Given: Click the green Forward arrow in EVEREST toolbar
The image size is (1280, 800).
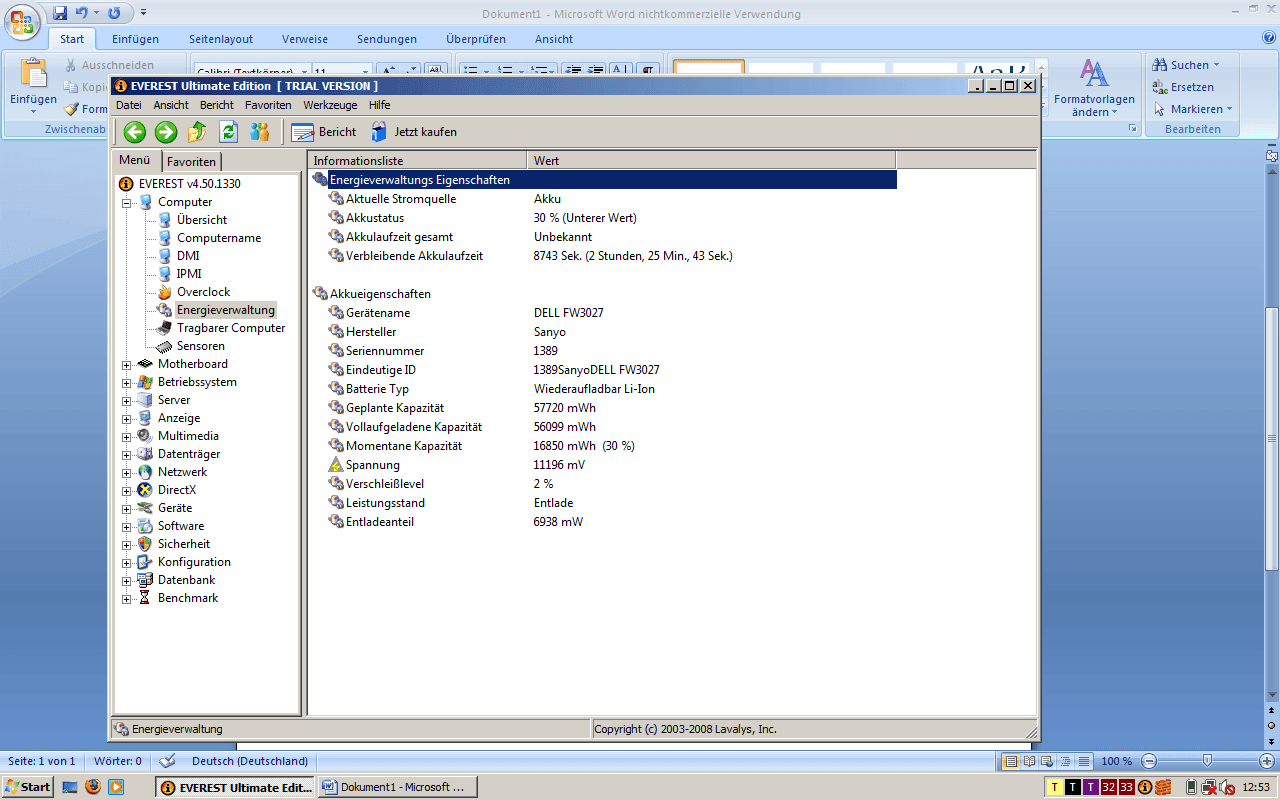Looking at the screenshot, I should pyautogui.click(x=166, y=132).
